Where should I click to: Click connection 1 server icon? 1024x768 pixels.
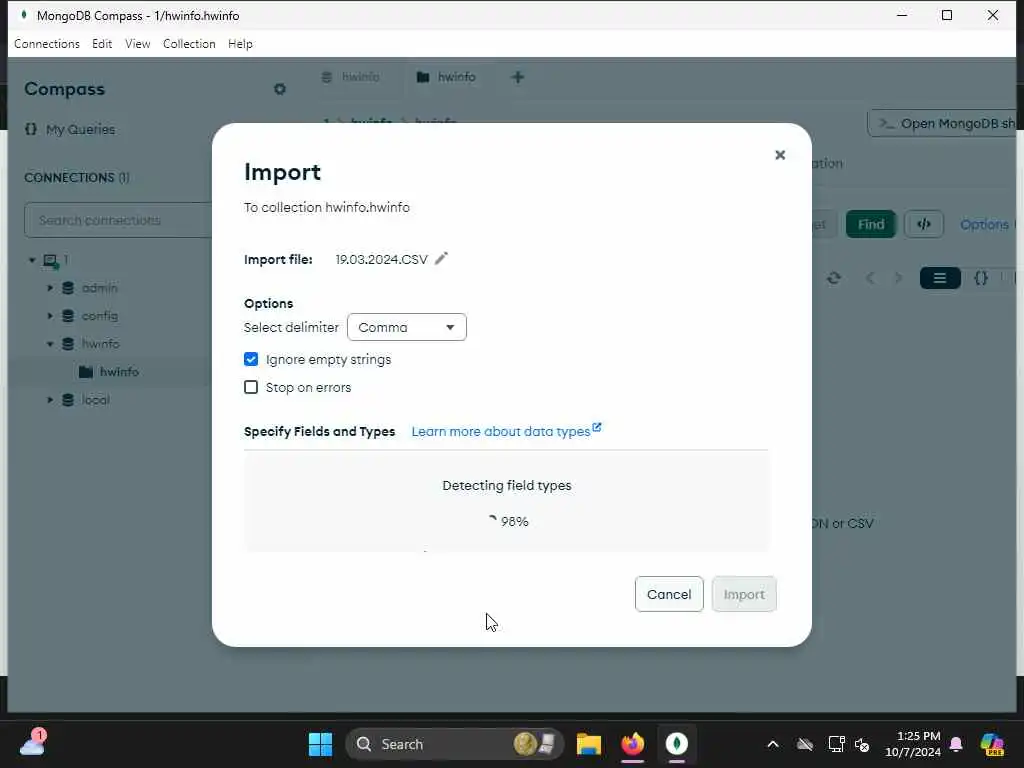51,261
